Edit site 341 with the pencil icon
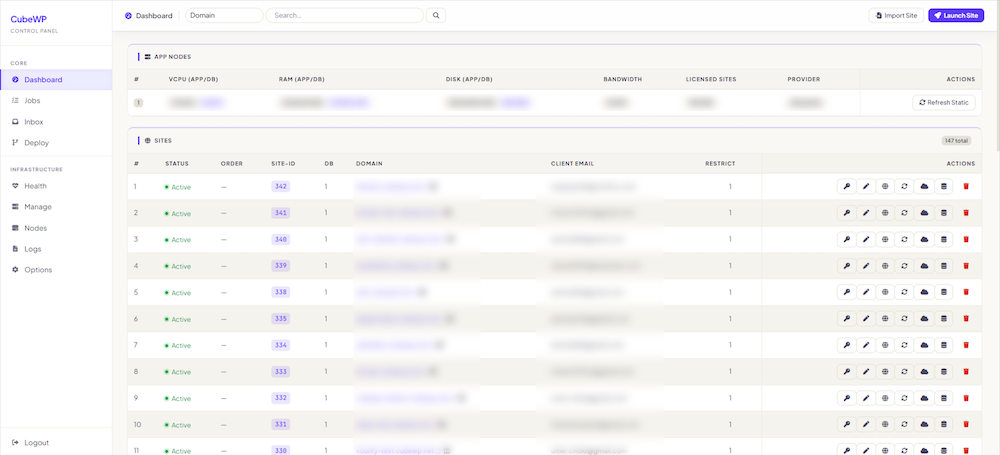 (865, 213)
